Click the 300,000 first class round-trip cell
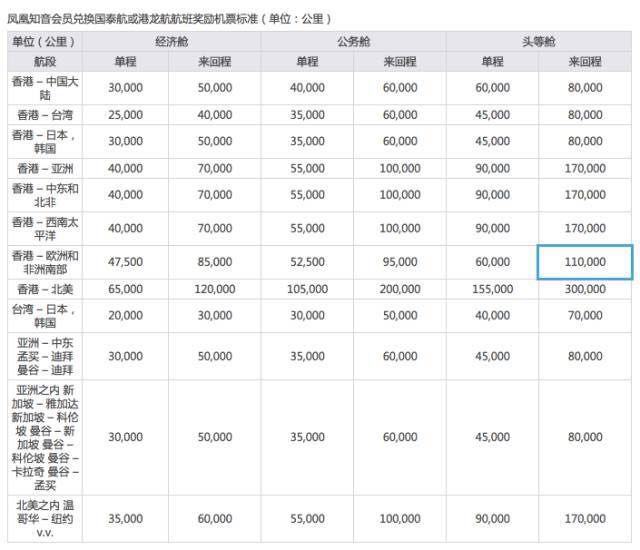Image resolution: width=640 pixels, height=550 pixels. pyautogui.click(x=585, y=289)
